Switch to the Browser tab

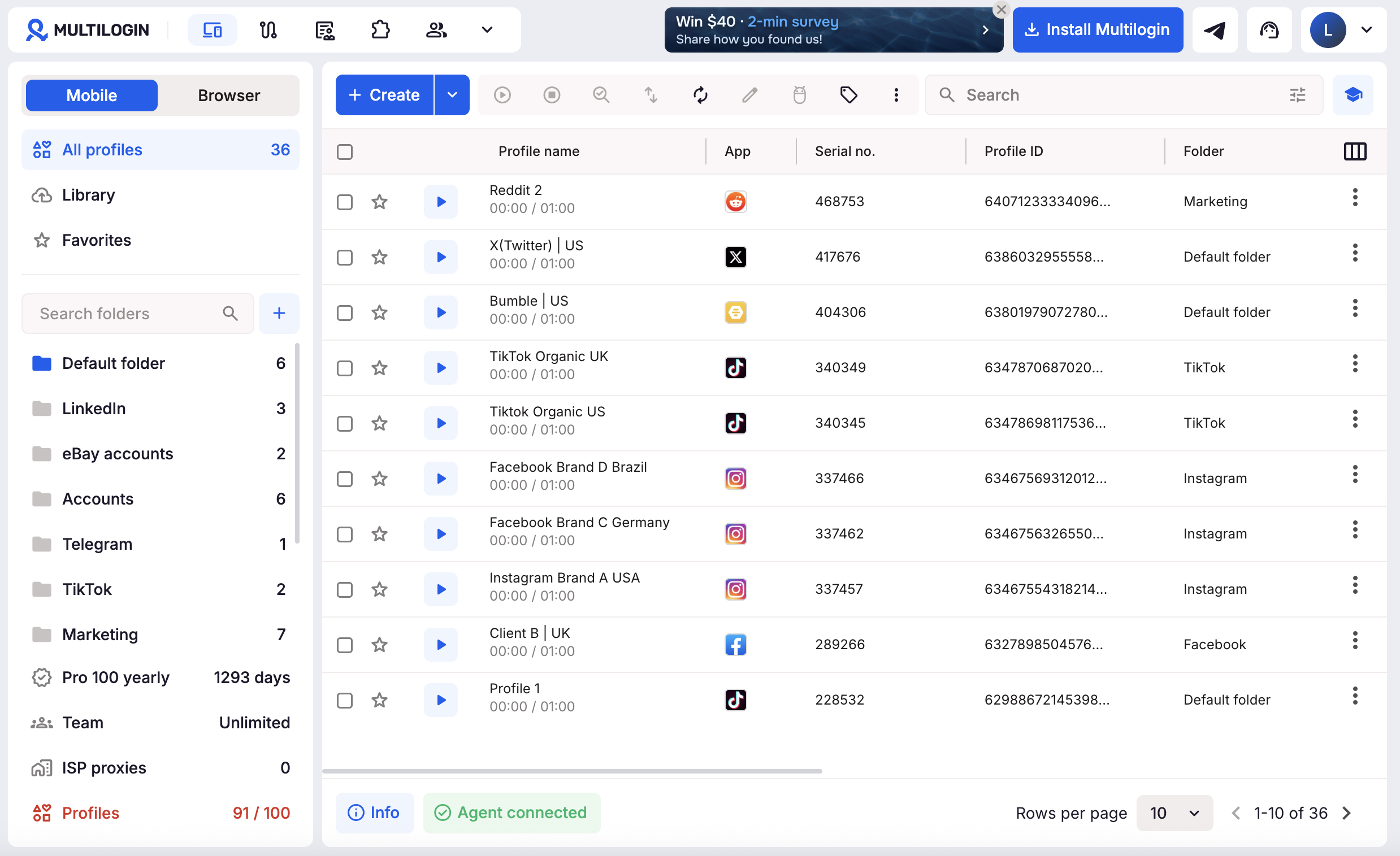pos(229,95)
